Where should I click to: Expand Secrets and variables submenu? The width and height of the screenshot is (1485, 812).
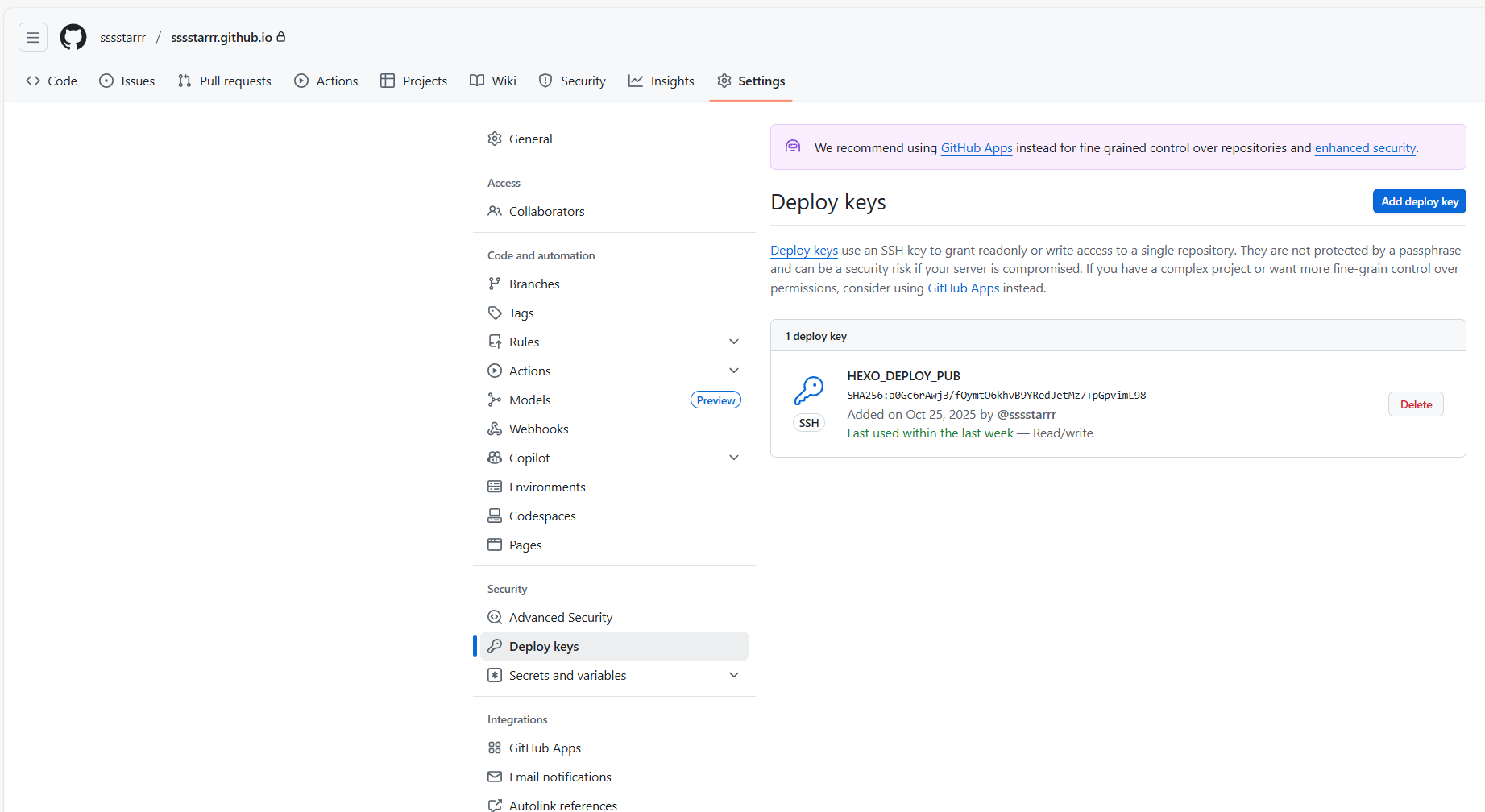(733, 675)
